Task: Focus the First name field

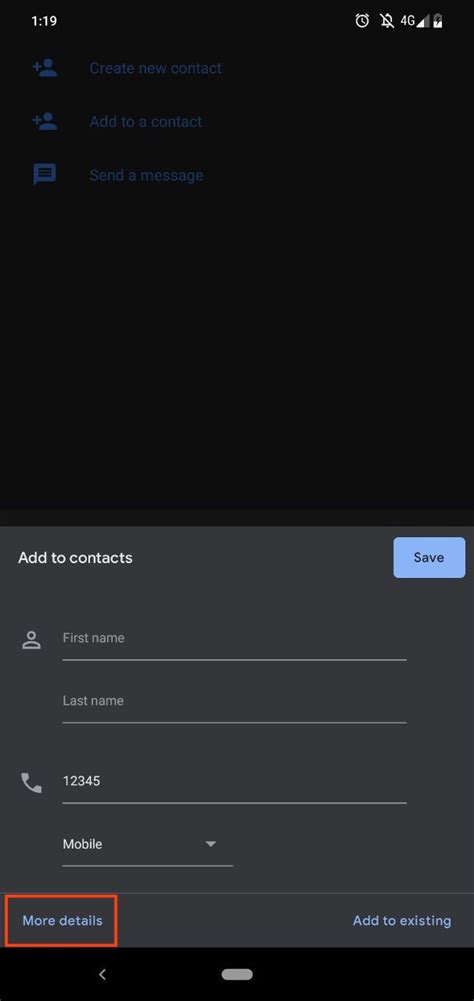Action: 234,640
